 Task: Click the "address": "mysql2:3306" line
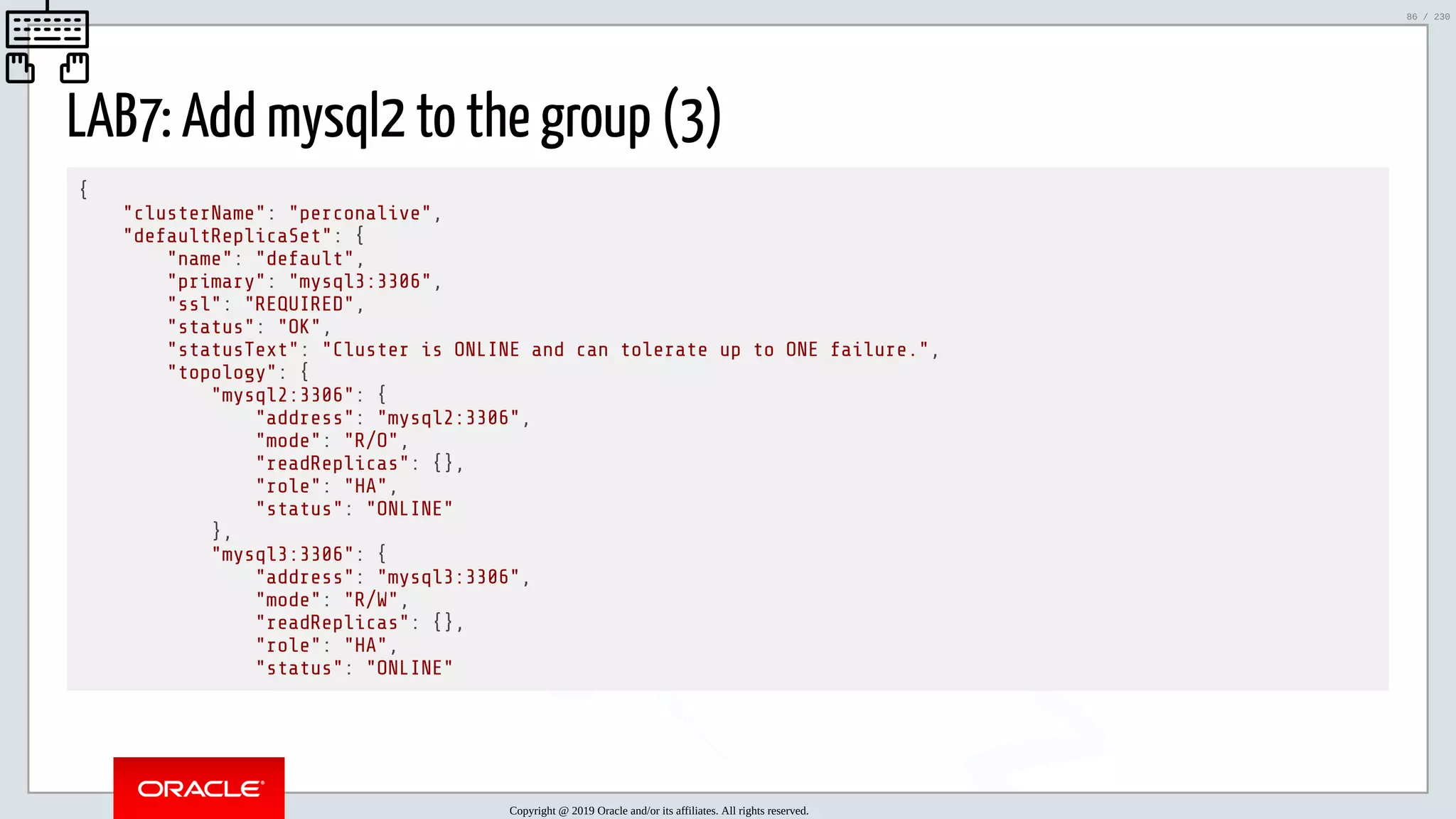click(x=393, y=418)
